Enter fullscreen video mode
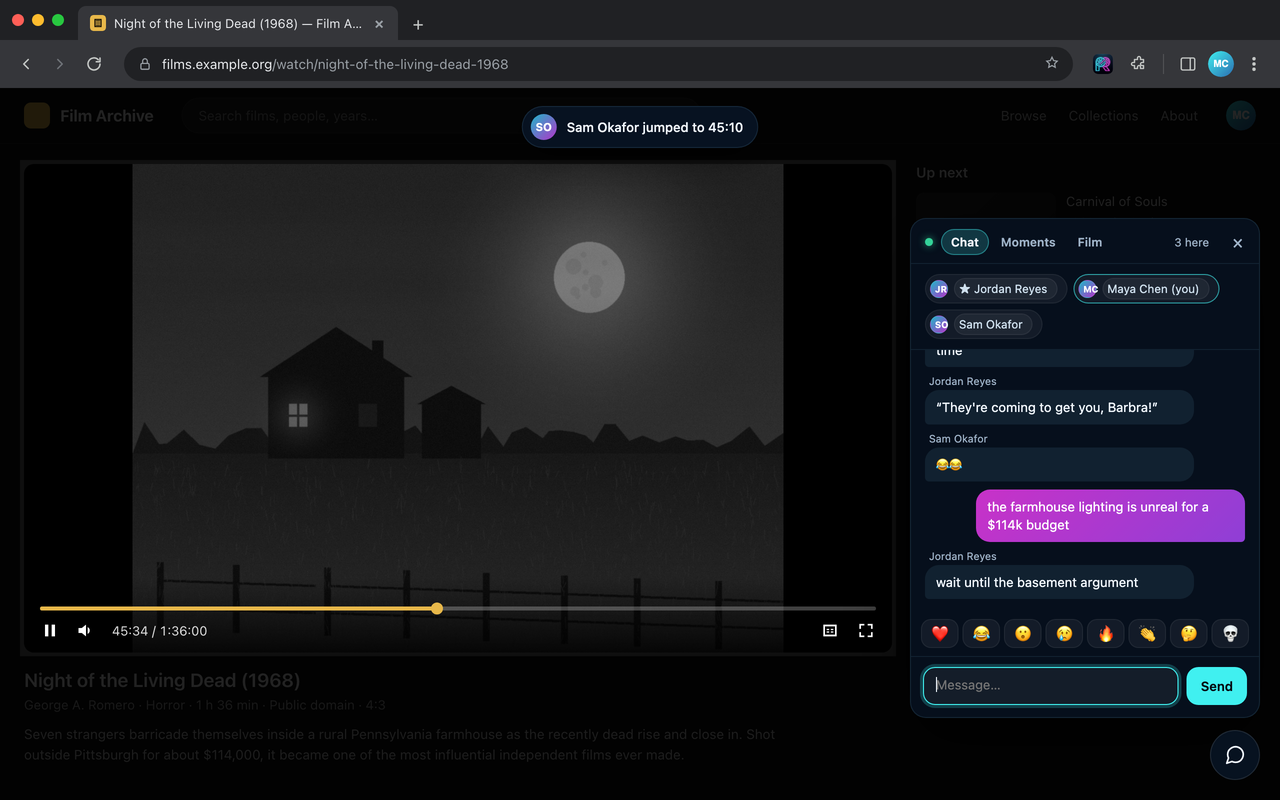 [866, 631]
